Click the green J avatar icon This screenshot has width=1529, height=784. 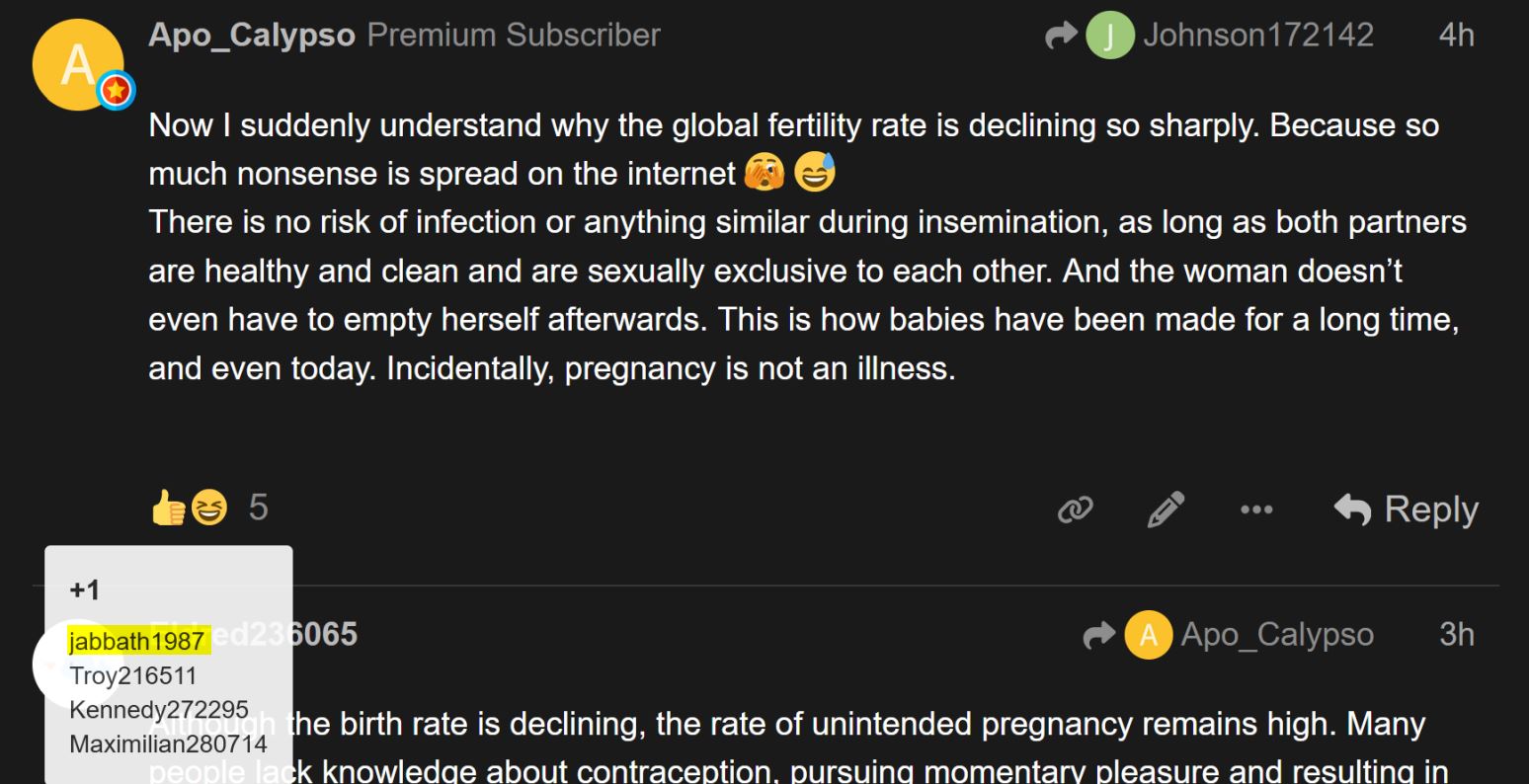click(x=1109, y=37)
